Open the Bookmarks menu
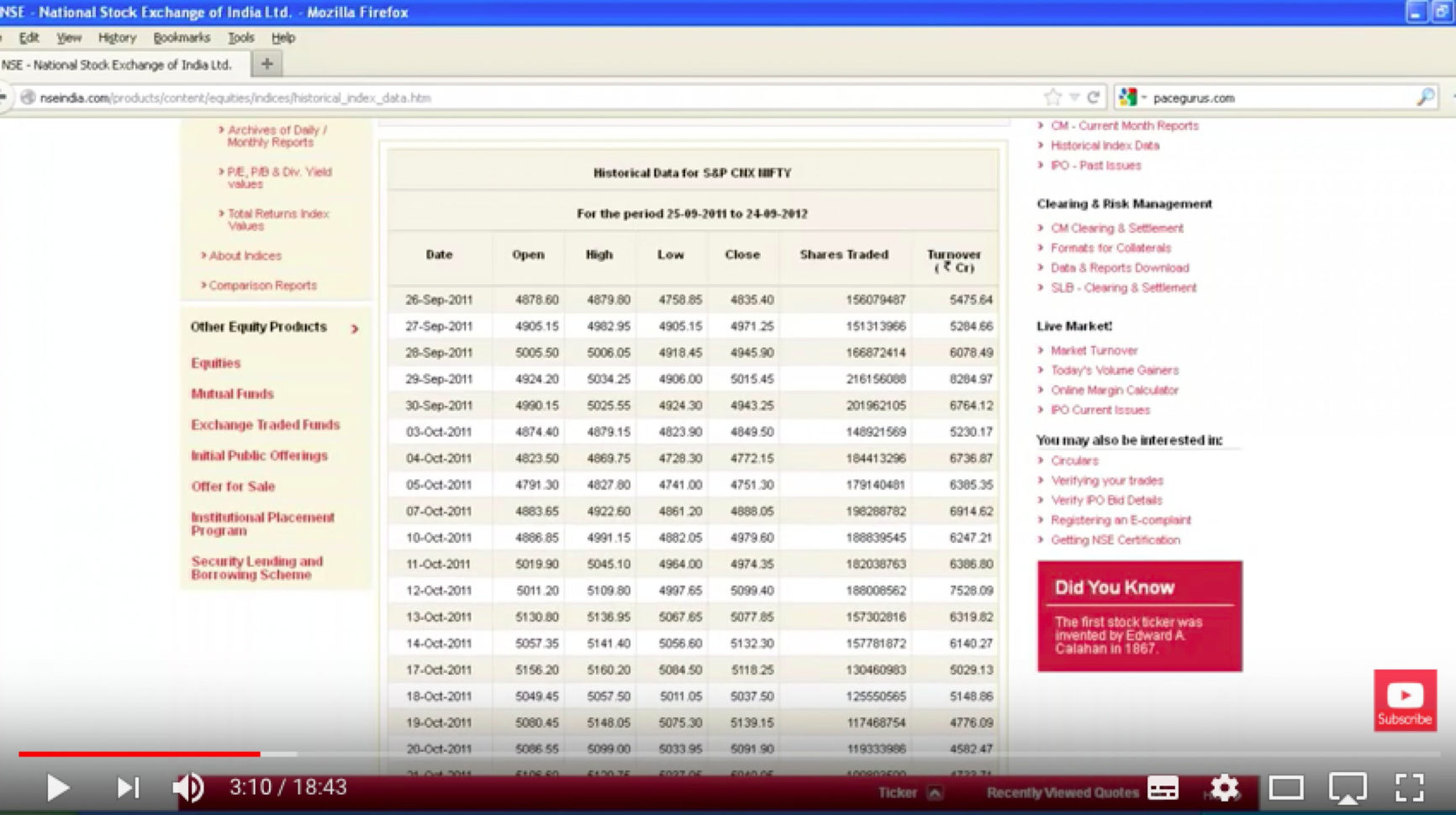 click(x=182, y=38)
